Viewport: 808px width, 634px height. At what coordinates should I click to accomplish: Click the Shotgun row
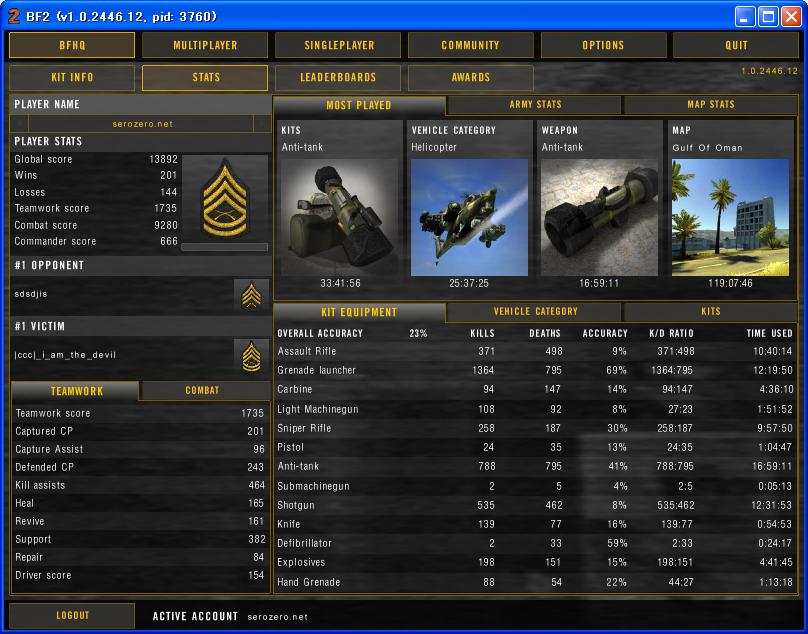click(x=535, y=505)
